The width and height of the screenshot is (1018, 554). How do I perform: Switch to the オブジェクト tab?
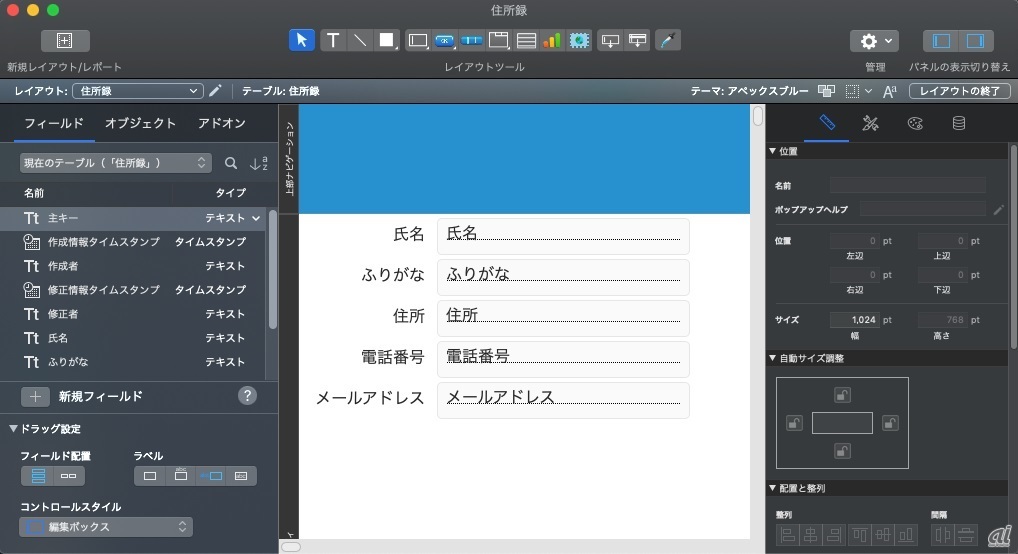click(x=140, y=123)
